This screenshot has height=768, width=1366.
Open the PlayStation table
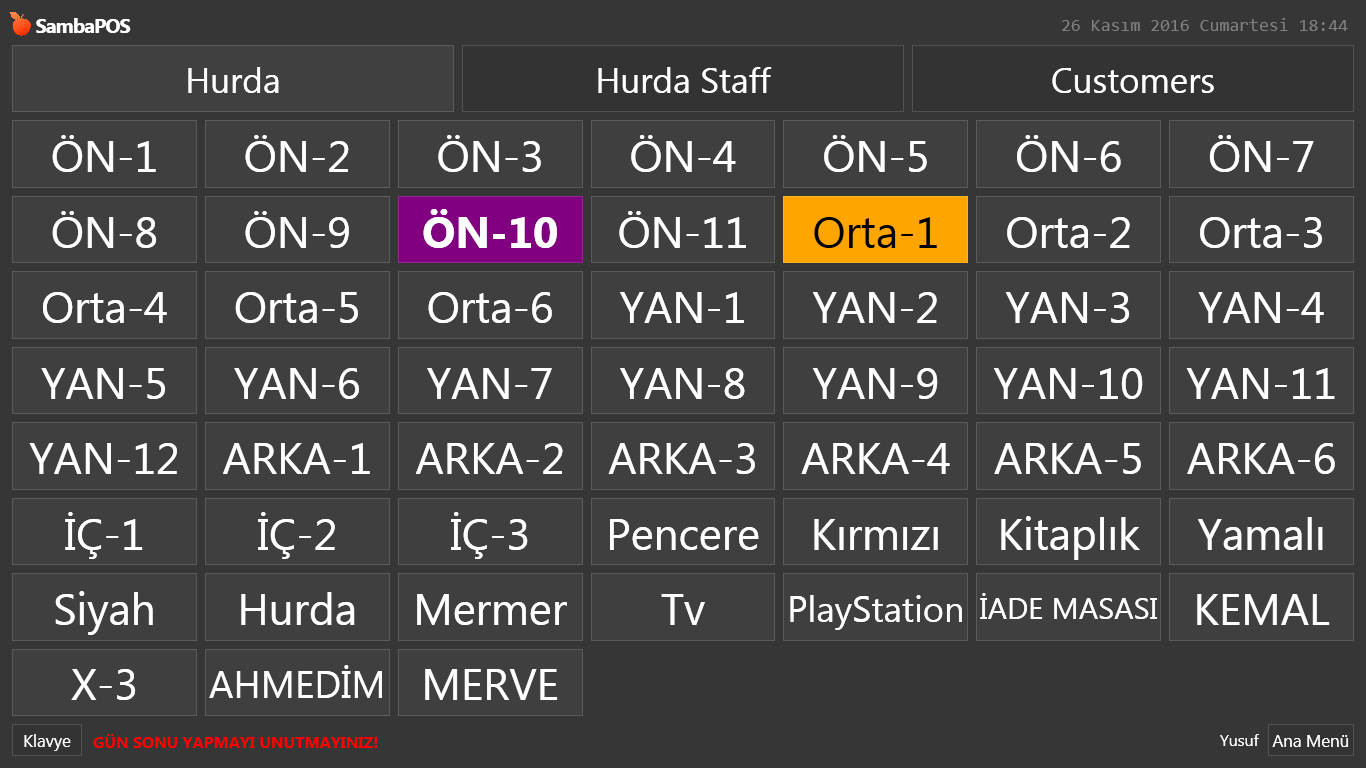coord(875,608)
